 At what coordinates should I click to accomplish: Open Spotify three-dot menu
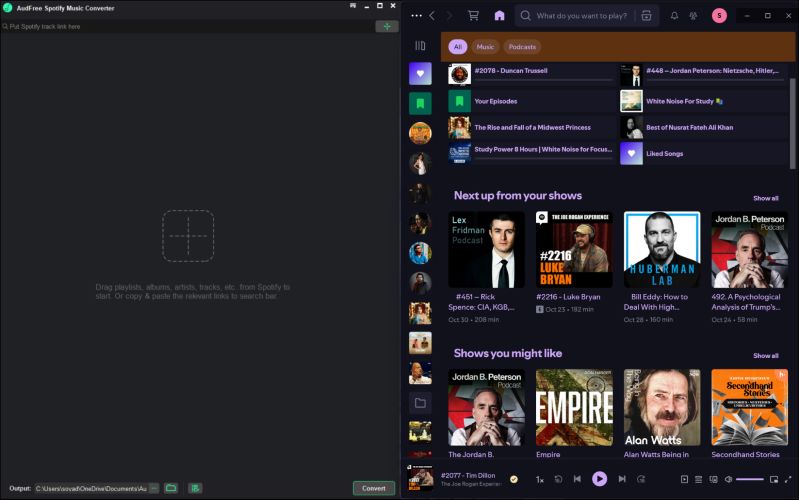coord(416,16)
